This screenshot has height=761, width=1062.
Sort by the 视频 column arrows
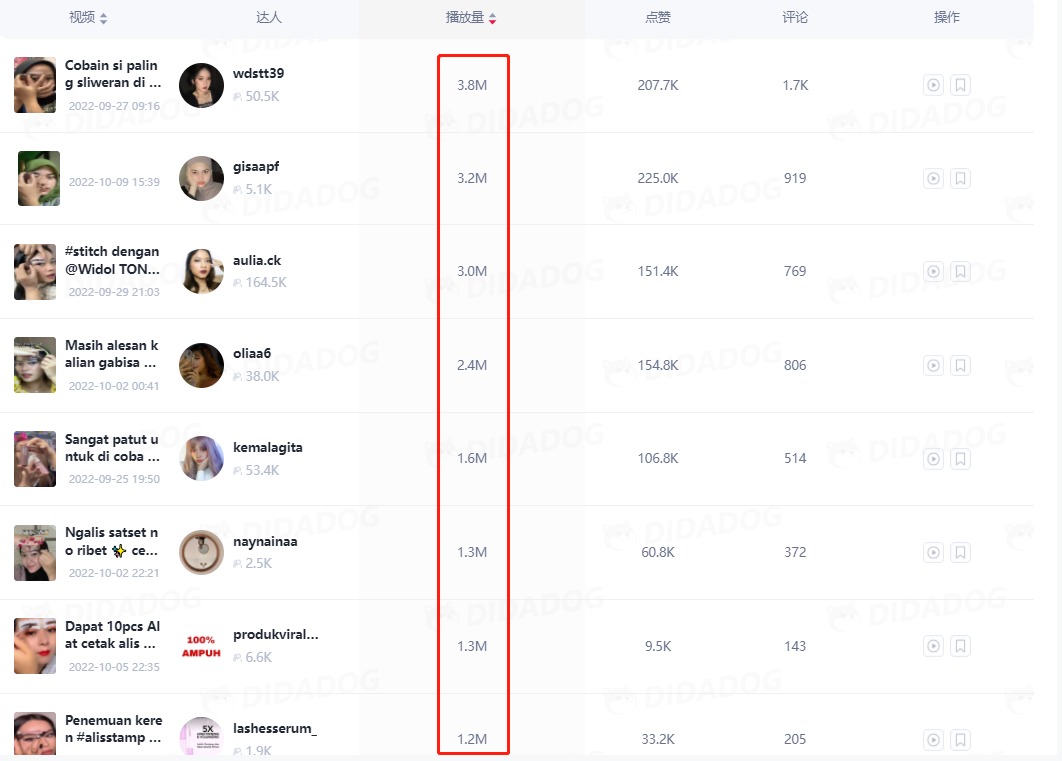click(x=104, y=18)
